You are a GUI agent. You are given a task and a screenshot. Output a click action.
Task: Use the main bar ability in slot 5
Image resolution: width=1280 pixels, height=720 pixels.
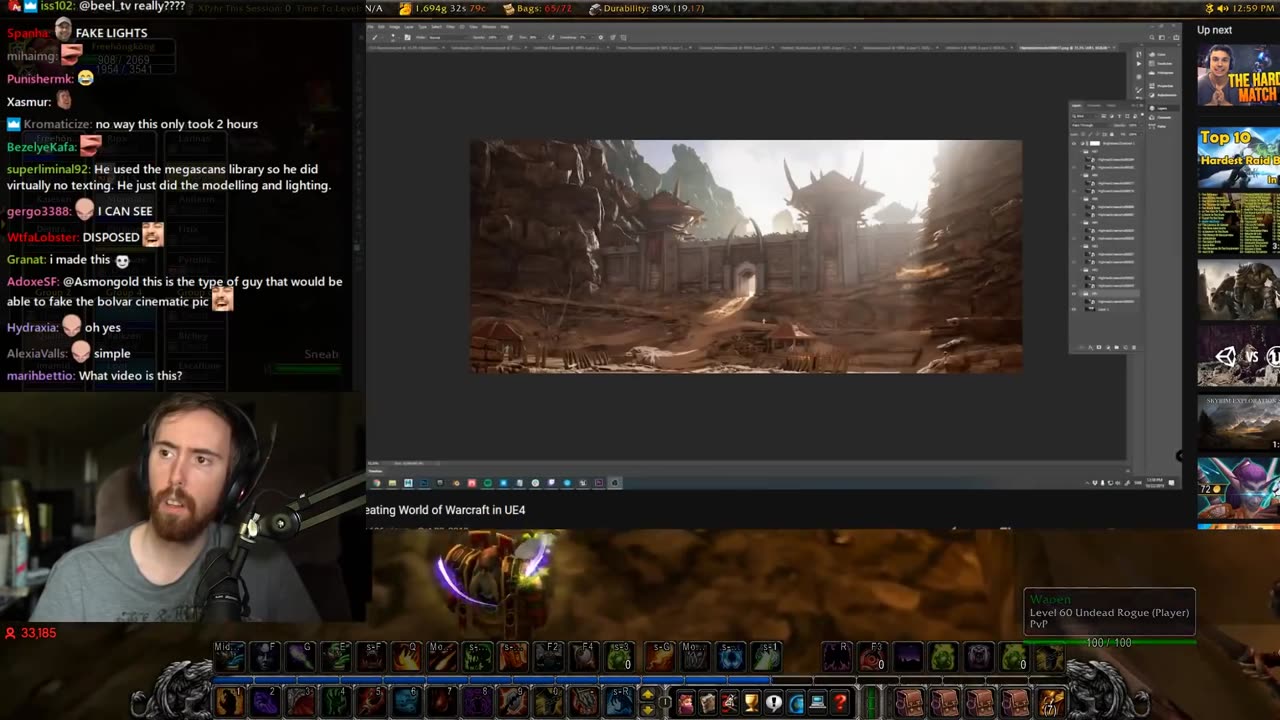[x=371, y=701]
